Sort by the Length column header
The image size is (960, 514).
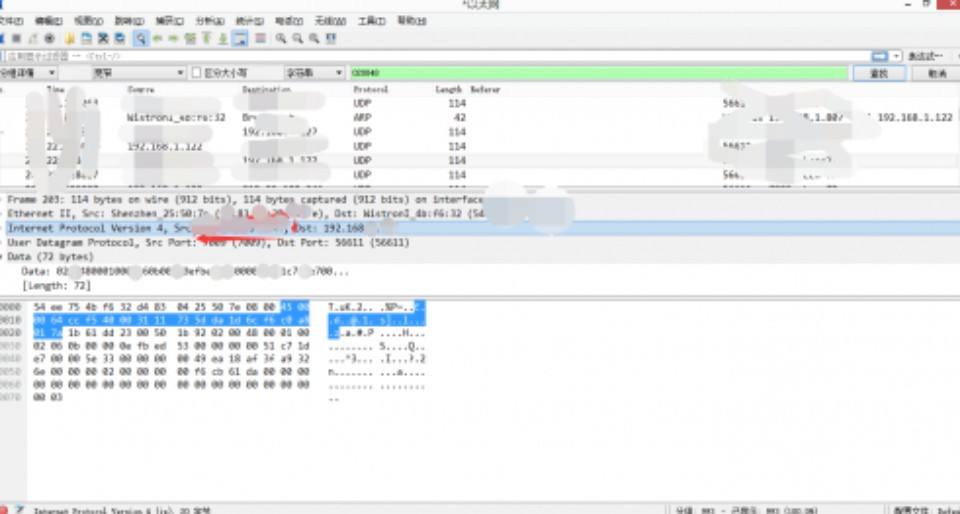tap(448, 89)
